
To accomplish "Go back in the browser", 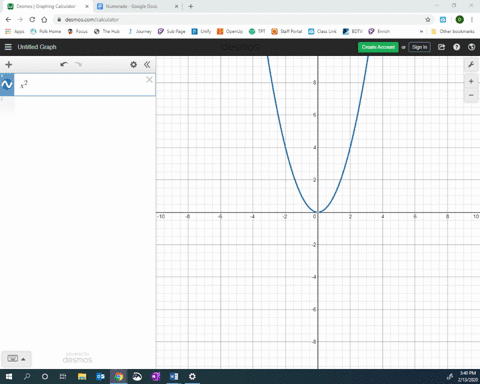I will [8, 20].
